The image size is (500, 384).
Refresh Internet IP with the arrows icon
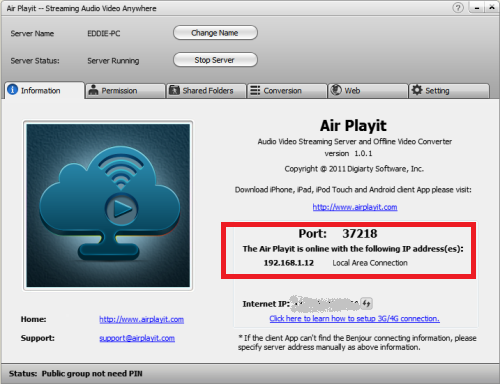click(x=366, y=303)
